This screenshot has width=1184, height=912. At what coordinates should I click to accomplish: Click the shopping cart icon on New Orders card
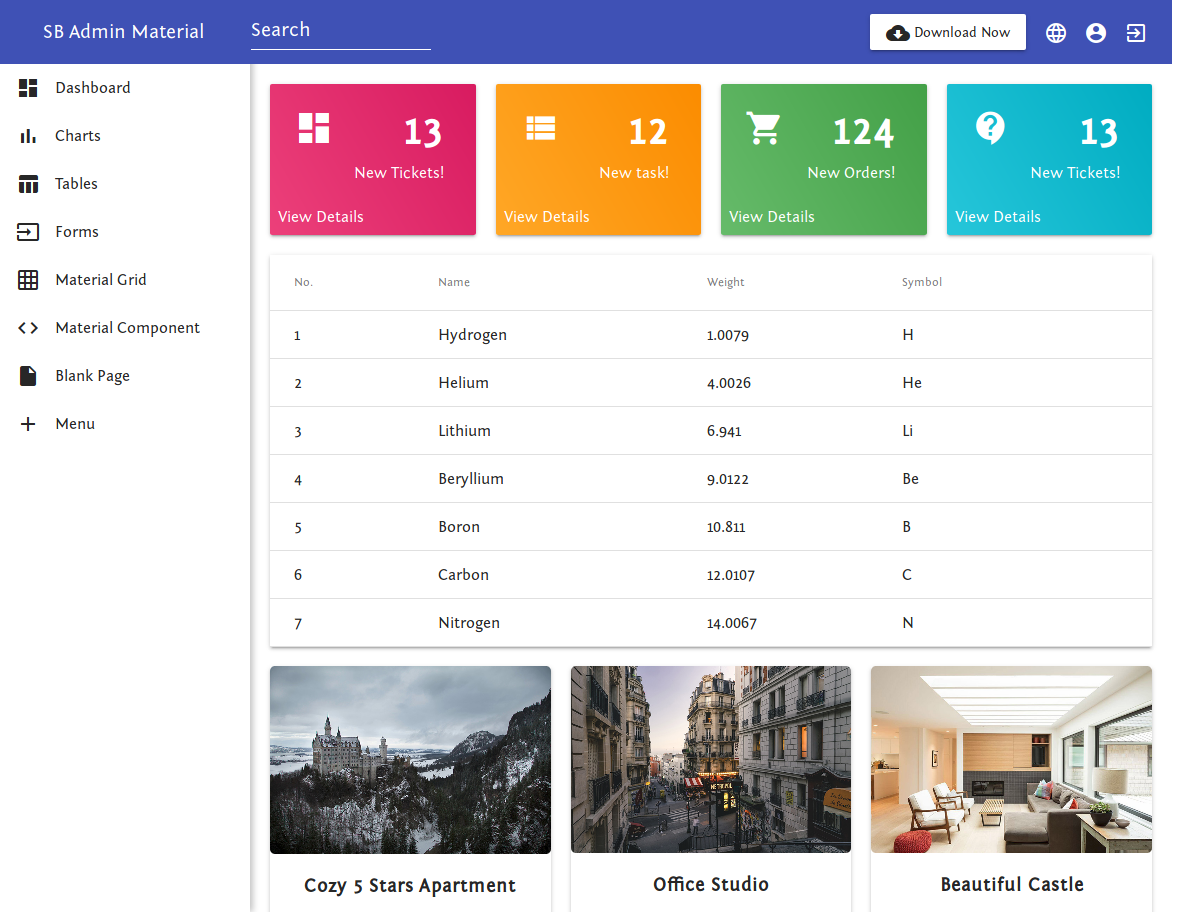click(765, 128)
